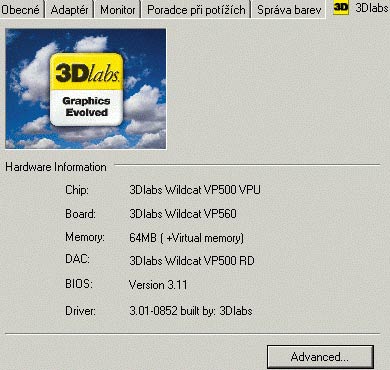Select the Monitor tab
The width and height of the screenshot is (390, 370).
118,10
